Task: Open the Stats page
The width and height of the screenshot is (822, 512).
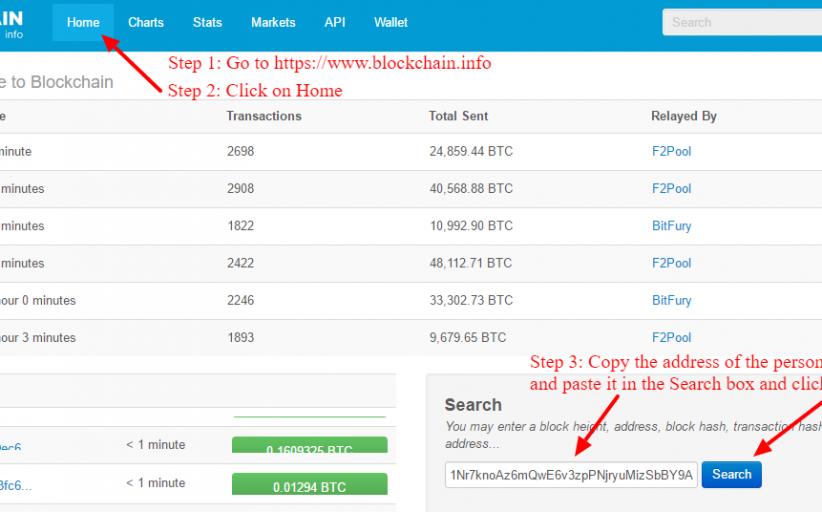Action: [x=207, y=22]
